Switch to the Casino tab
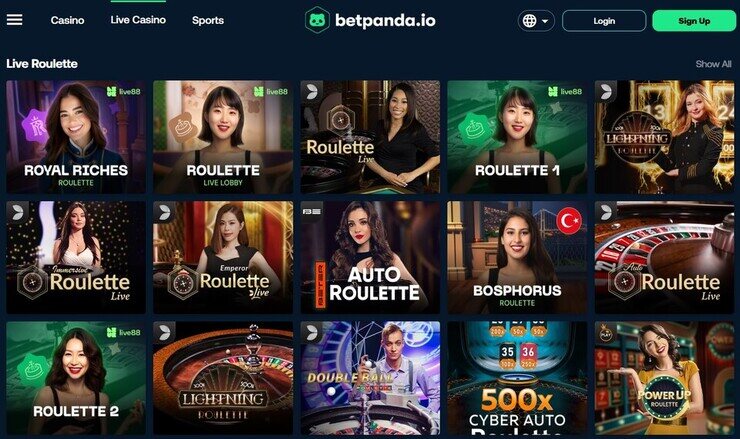Image resolution: width=740 pixels, height=439 pixels. [x=67, y=20]
